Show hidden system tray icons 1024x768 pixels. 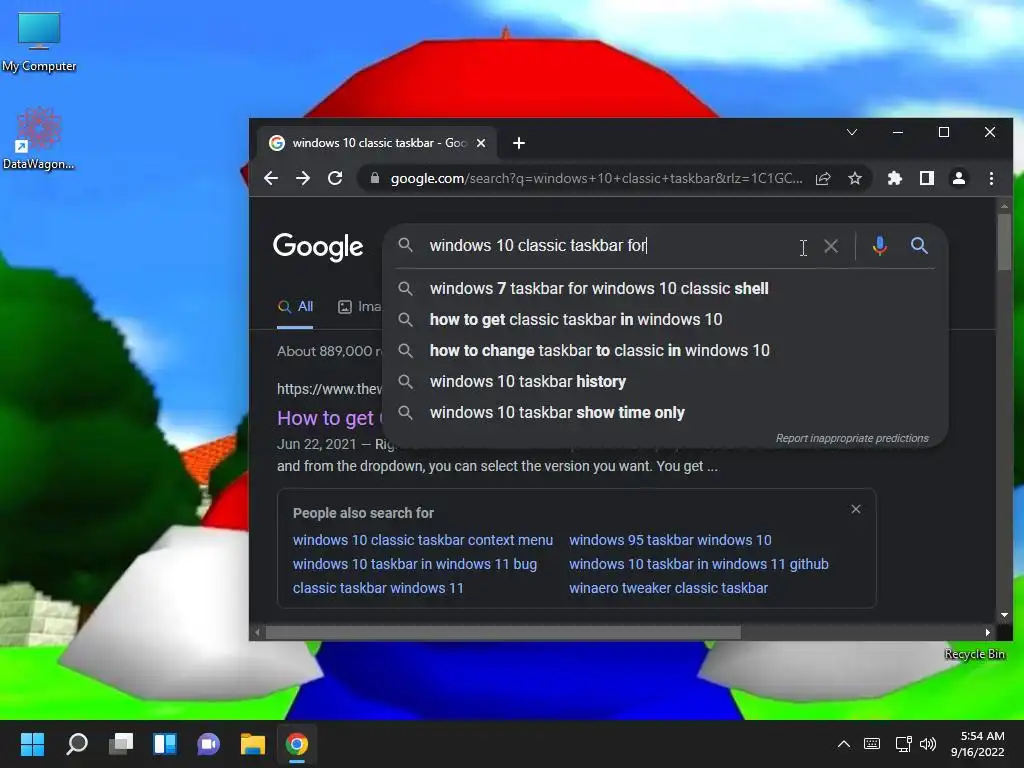(x=844, y=744)
